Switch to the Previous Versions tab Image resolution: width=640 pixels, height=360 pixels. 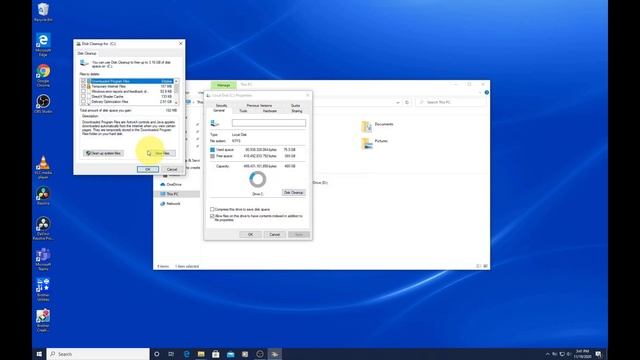[x=259, y=105]
